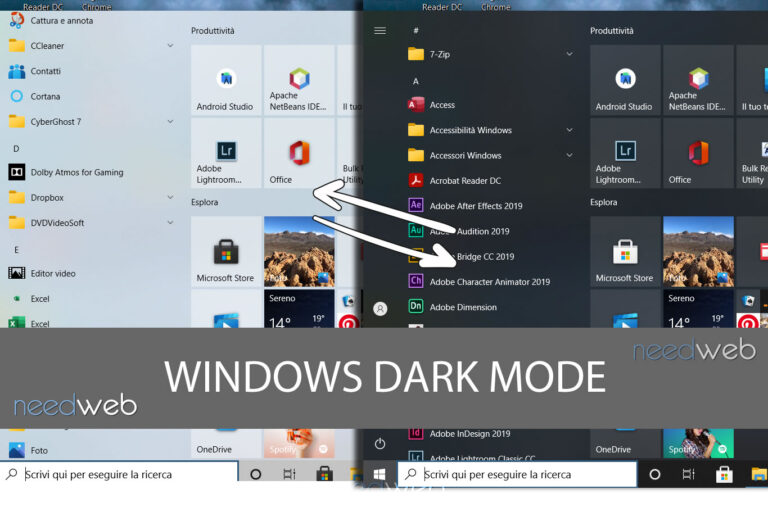This screenshot has width=768, height=512.
Task: Open Task View on the dark taskbar
Action: 689,474
